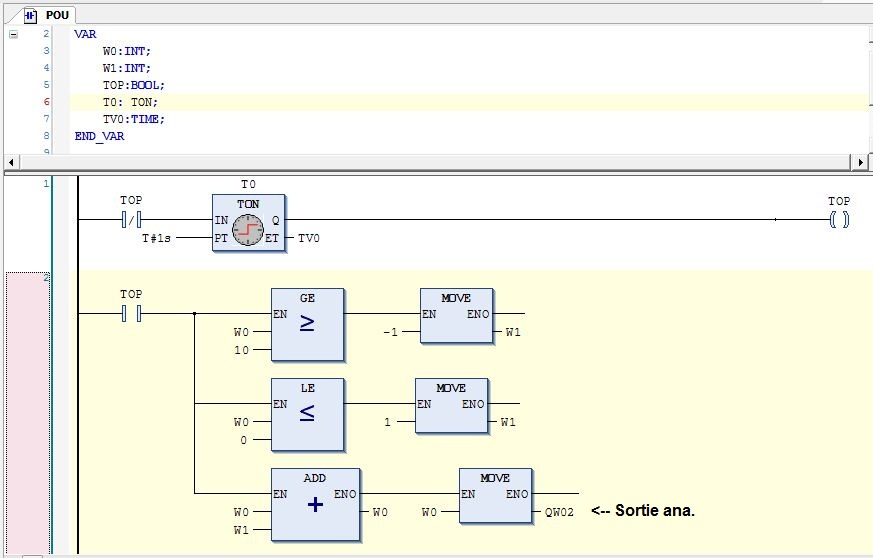The height and width of the screenshot is (558, 873).
Task: Click the right scroll arrow of declaration pane
Action: click(x=860, y=162)
